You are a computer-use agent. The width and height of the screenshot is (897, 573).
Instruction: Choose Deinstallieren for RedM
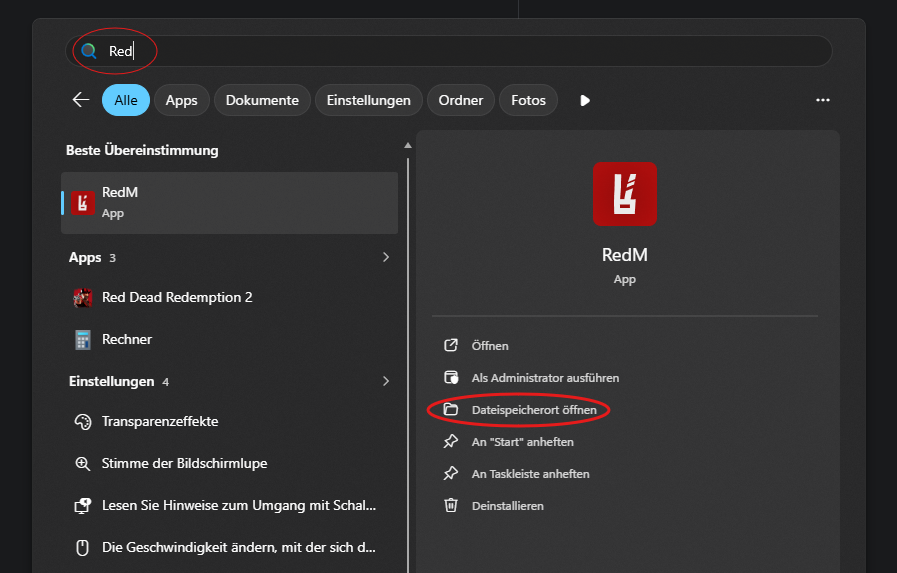(507, 506)
